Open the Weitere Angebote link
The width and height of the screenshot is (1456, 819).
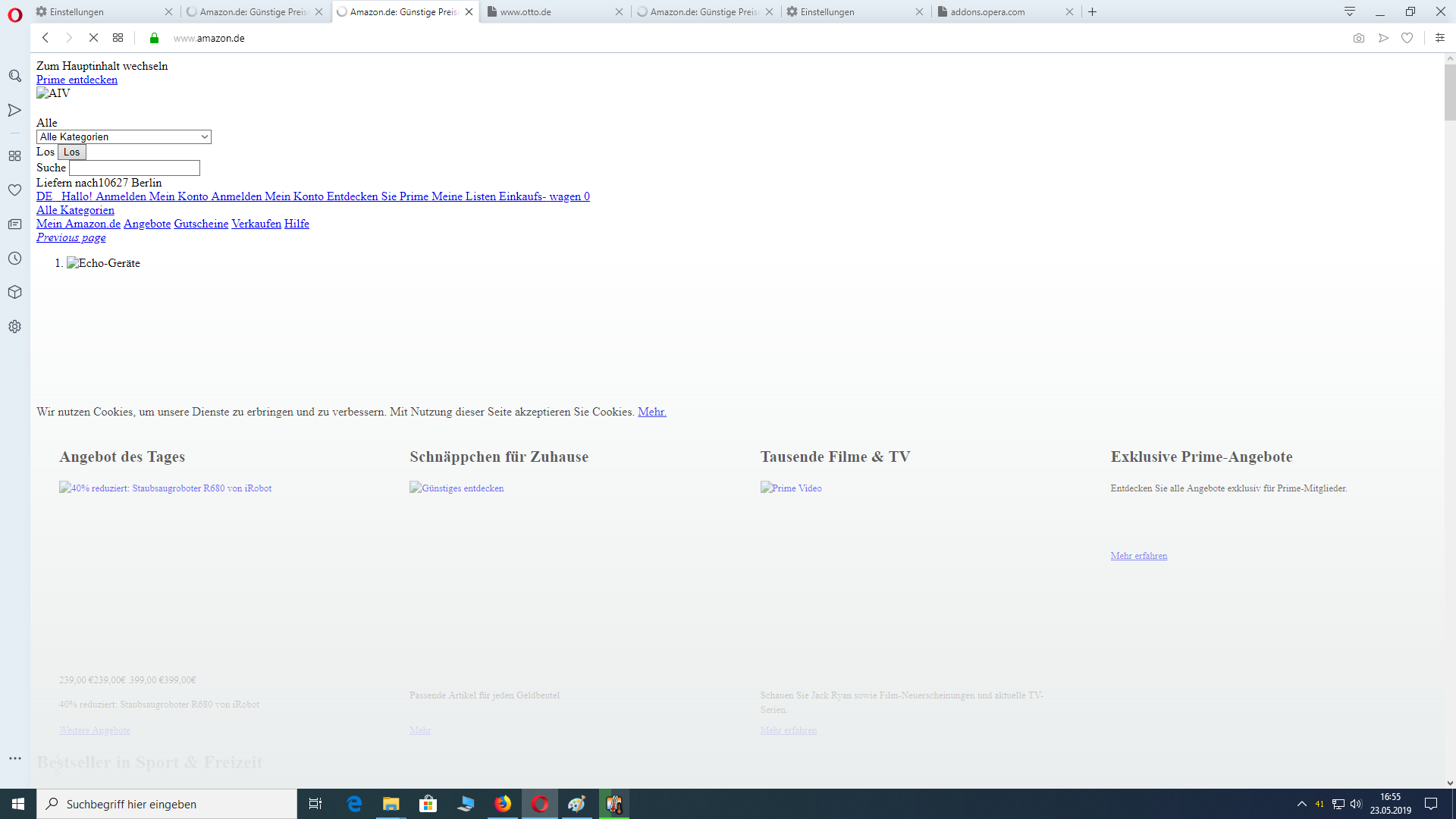click(95, 730)
